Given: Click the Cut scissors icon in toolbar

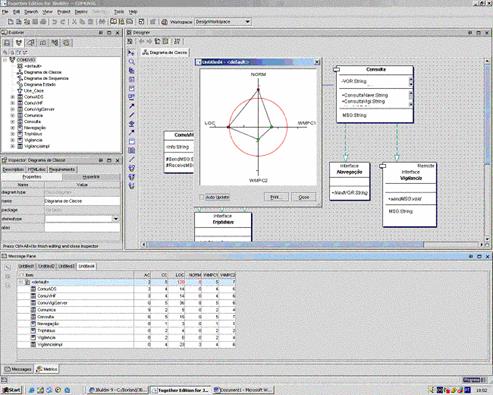Looking at the screenshot, I should [x=74, y=22].
